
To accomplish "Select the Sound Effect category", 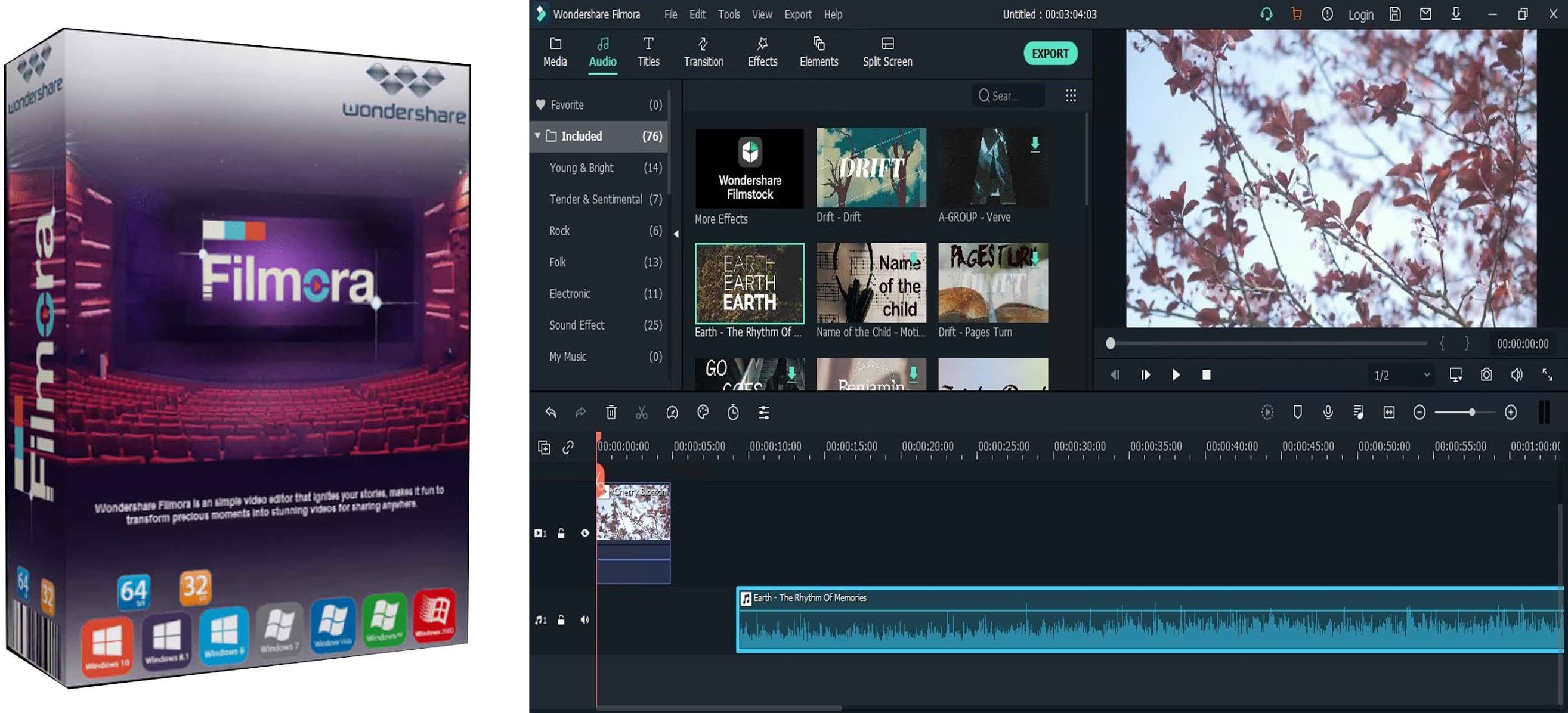I will (x=599, y=325).
